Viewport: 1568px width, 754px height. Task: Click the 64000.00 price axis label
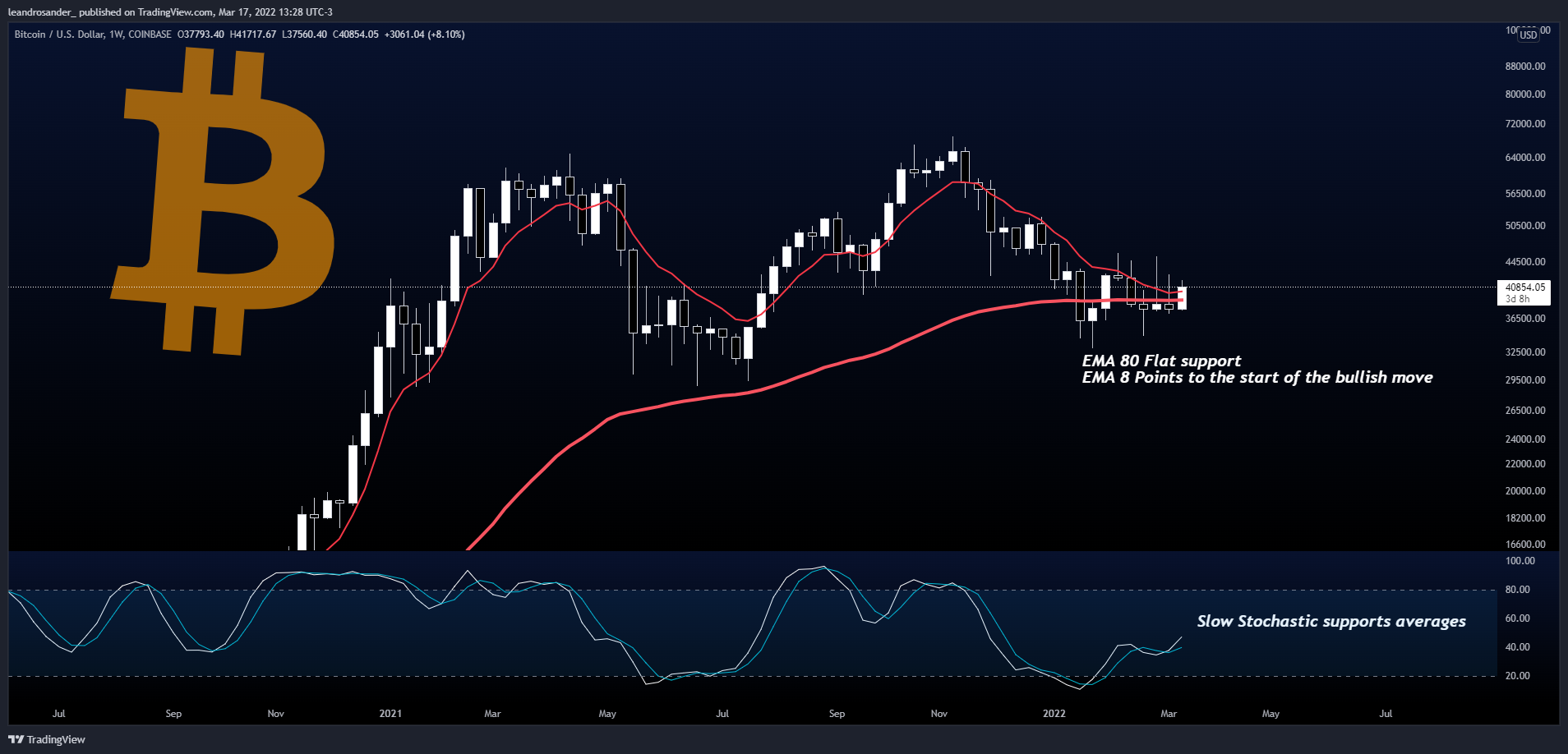point(1525,158)
